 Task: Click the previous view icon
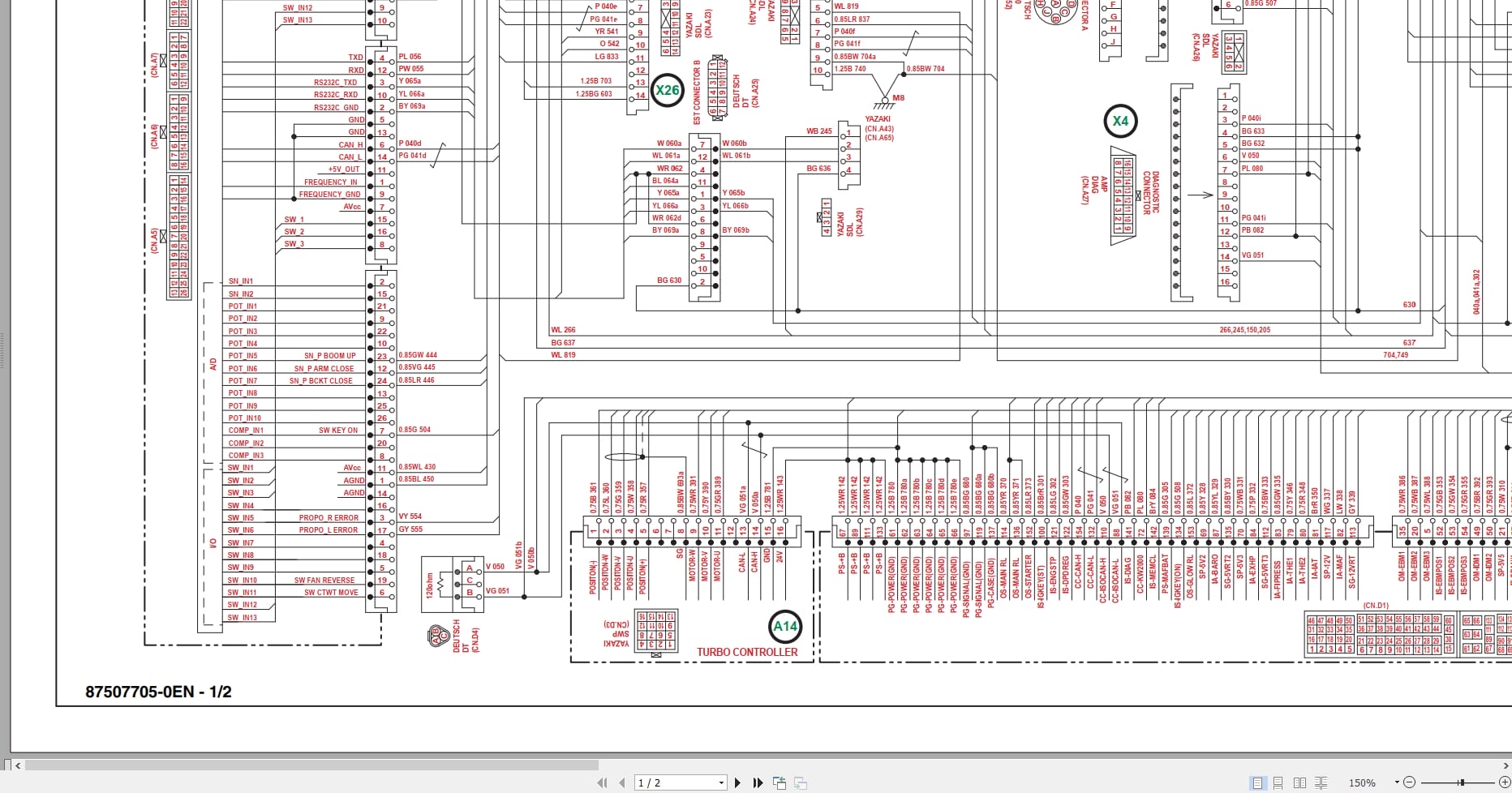[780, 782]
